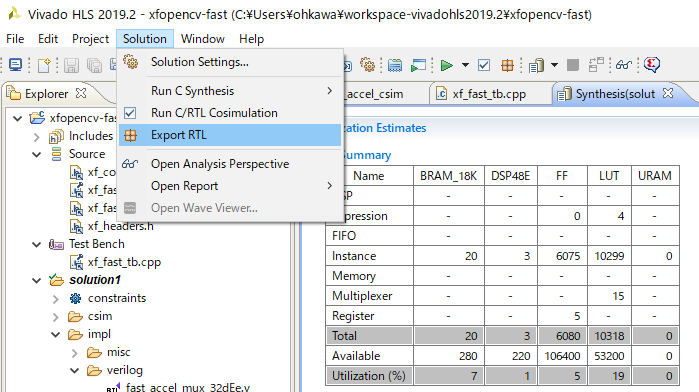Screen dimensions: 699x392
Task: Click the Analysis perspective glasses toolbar icon
Action: pos(624,65)
